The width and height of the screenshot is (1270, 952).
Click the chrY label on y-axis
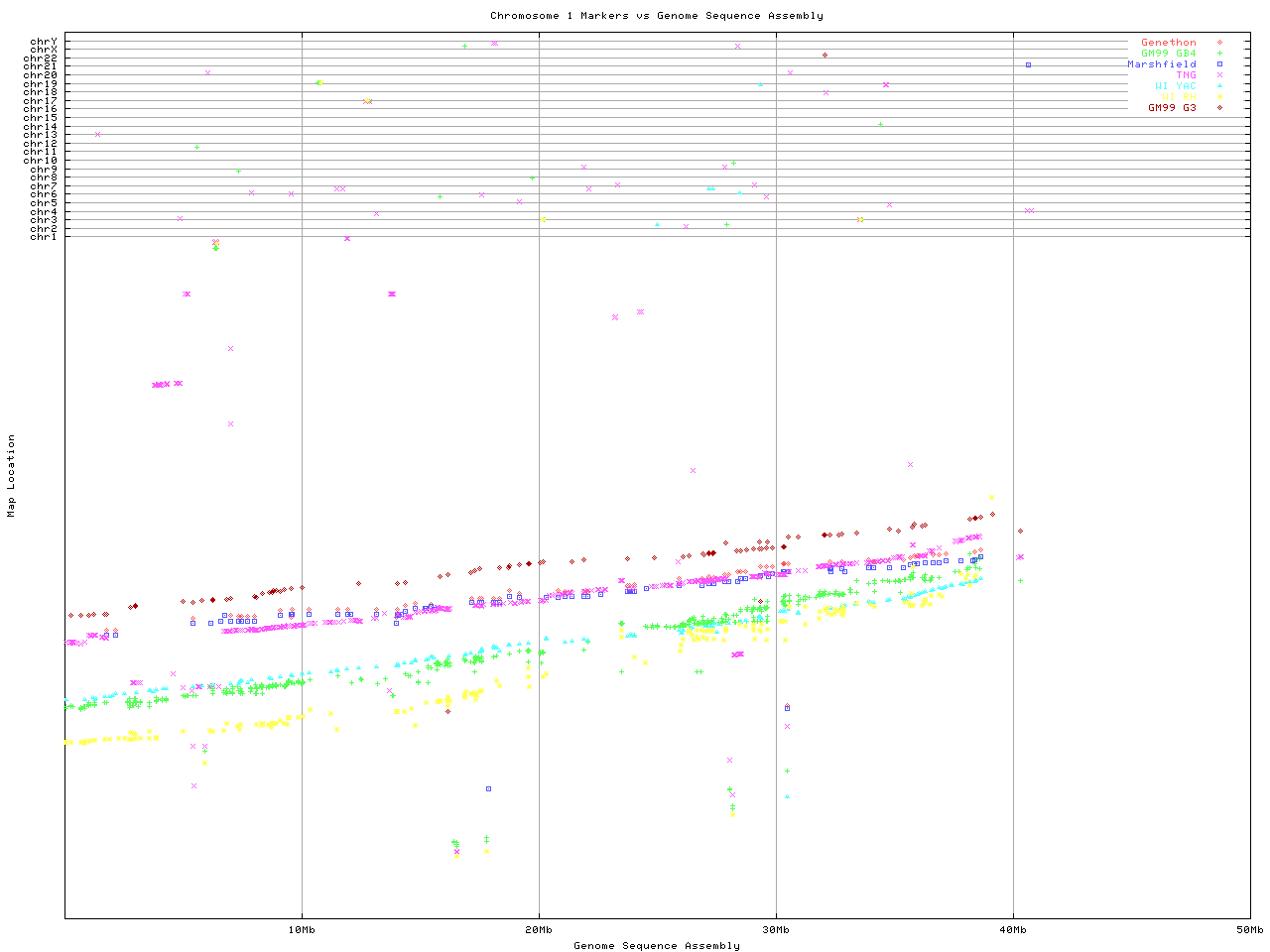click(x=44, y=42)
